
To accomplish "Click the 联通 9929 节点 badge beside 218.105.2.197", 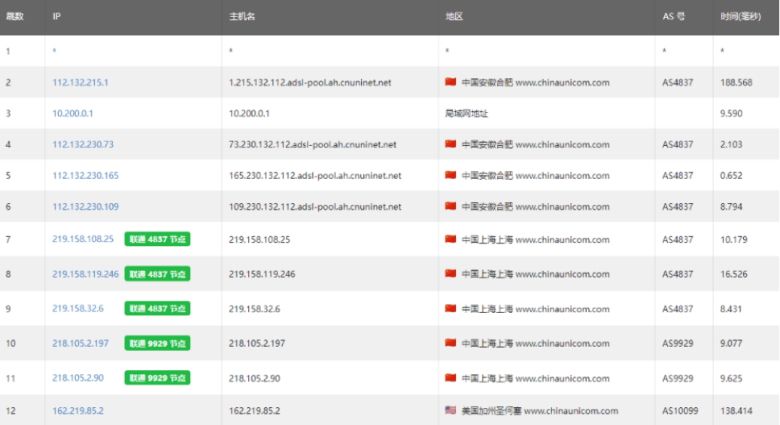I will 157,343.
